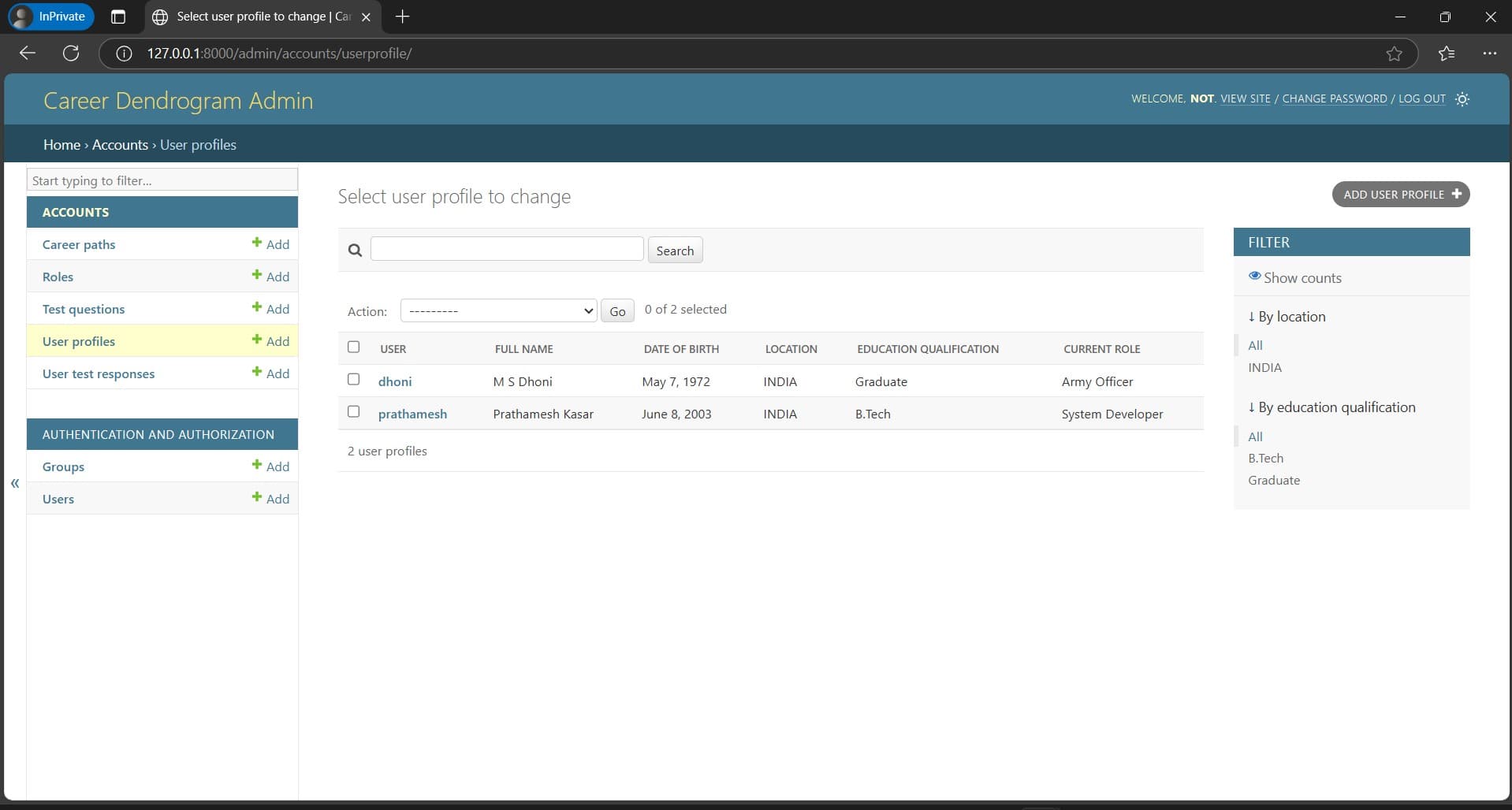This screenshot has height=810, width=1512.
Task: Reload the page with refresh icon
Action: click(x=71, y=54)
